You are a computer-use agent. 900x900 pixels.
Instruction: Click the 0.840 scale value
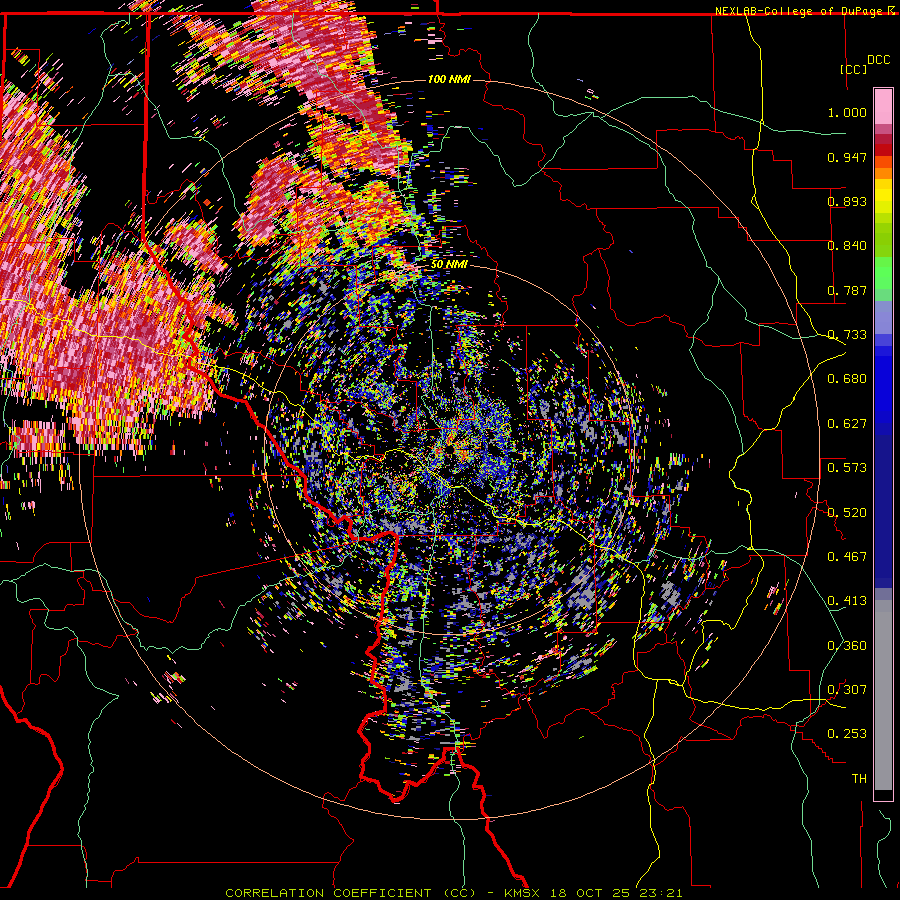pyautogui.click(x=847, y=245)
